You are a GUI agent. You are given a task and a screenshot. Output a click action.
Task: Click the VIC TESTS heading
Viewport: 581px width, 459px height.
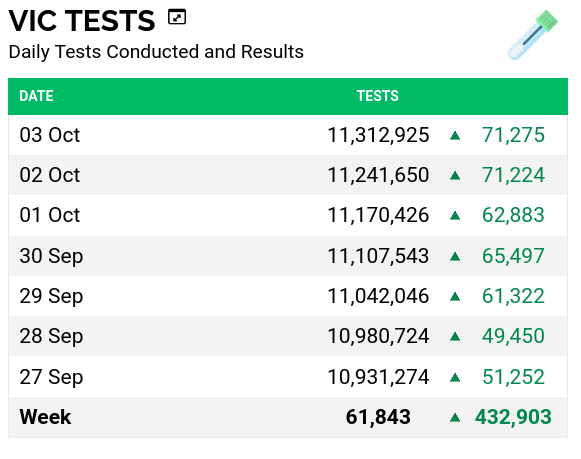coord(82,21)
